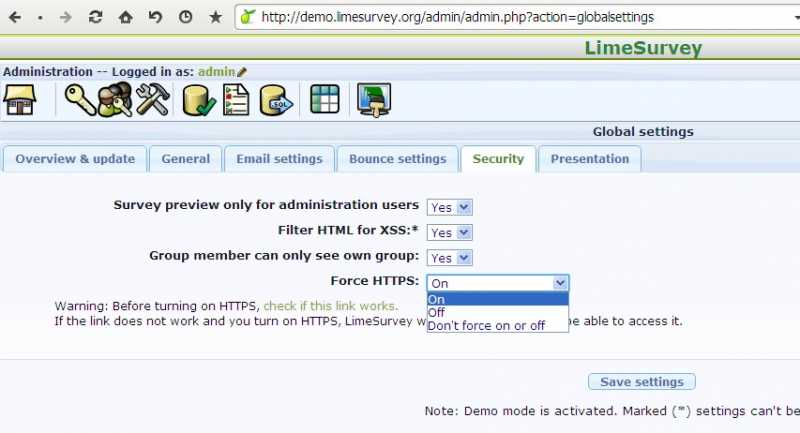Screen dimensions: 800x433
Task: Click the 'Force HTTPS:' label
Action: [x=374, y=281]
